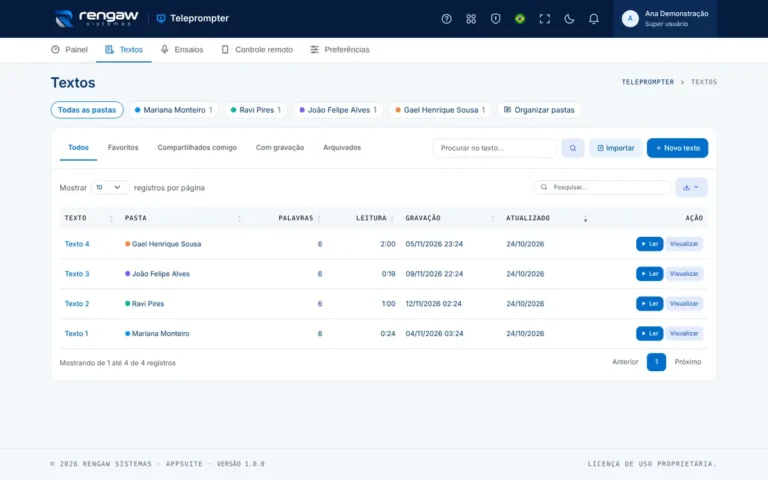Screen dimensions: 768x480
Task: Click Ler for Texto 4
Action: (649, 244)
